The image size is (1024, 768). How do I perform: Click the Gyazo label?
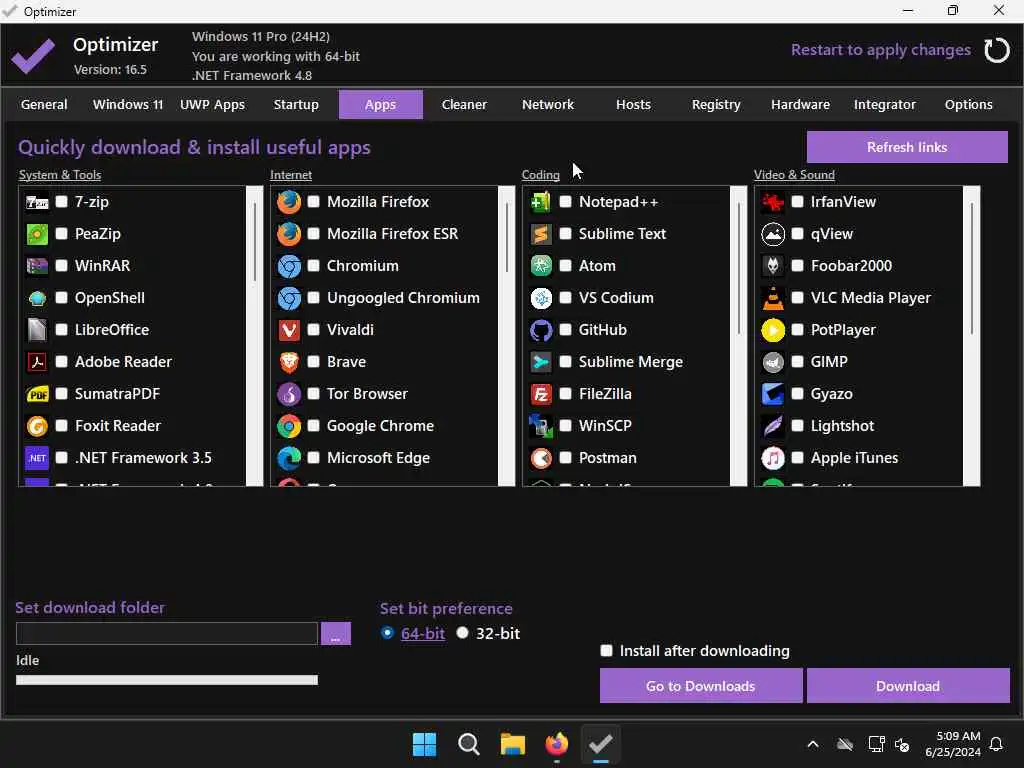click(x=831, y=394)
